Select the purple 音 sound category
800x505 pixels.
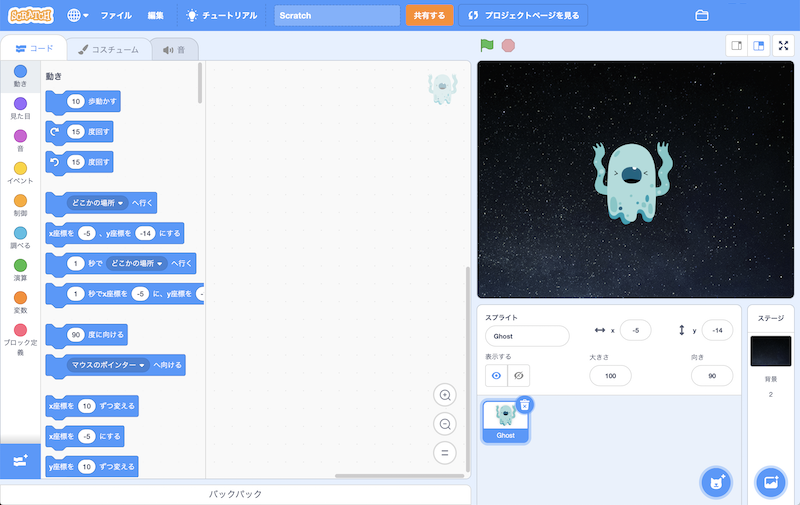pyautogui.click(x=20, y=140)
